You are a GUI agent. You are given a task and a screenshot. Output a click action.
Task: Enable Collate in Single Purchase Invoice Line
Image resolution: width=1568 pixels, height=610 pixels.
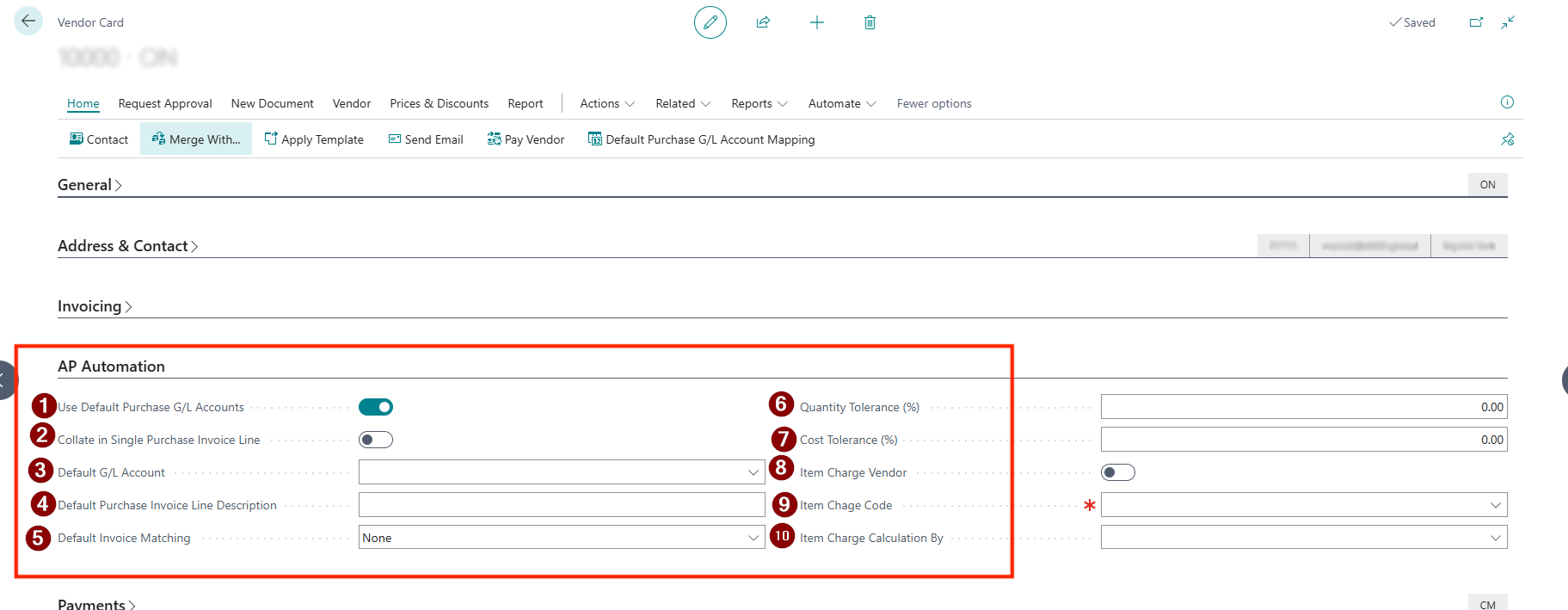[x=376, y=440]
